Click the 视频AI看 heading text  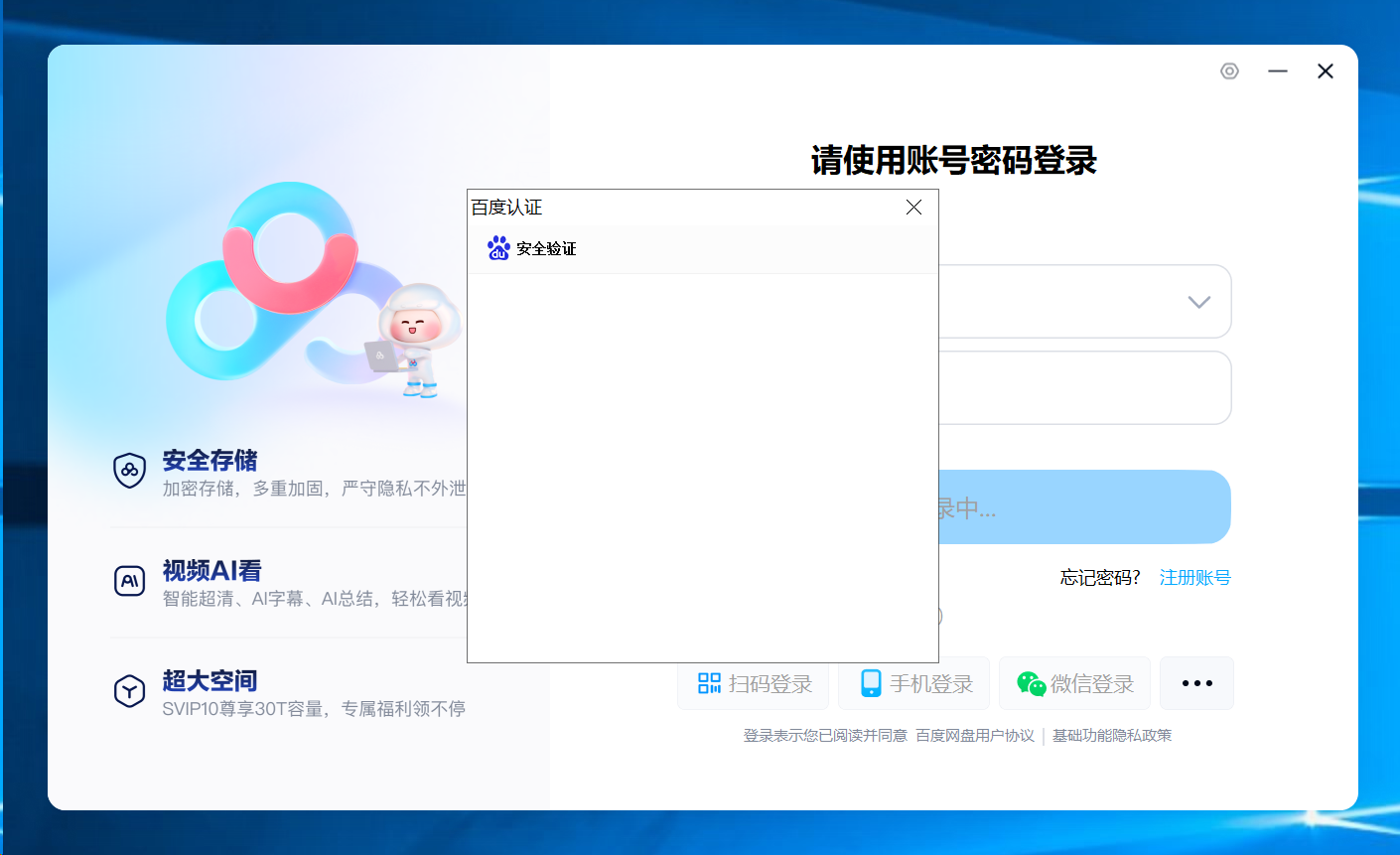coord(211,570)
